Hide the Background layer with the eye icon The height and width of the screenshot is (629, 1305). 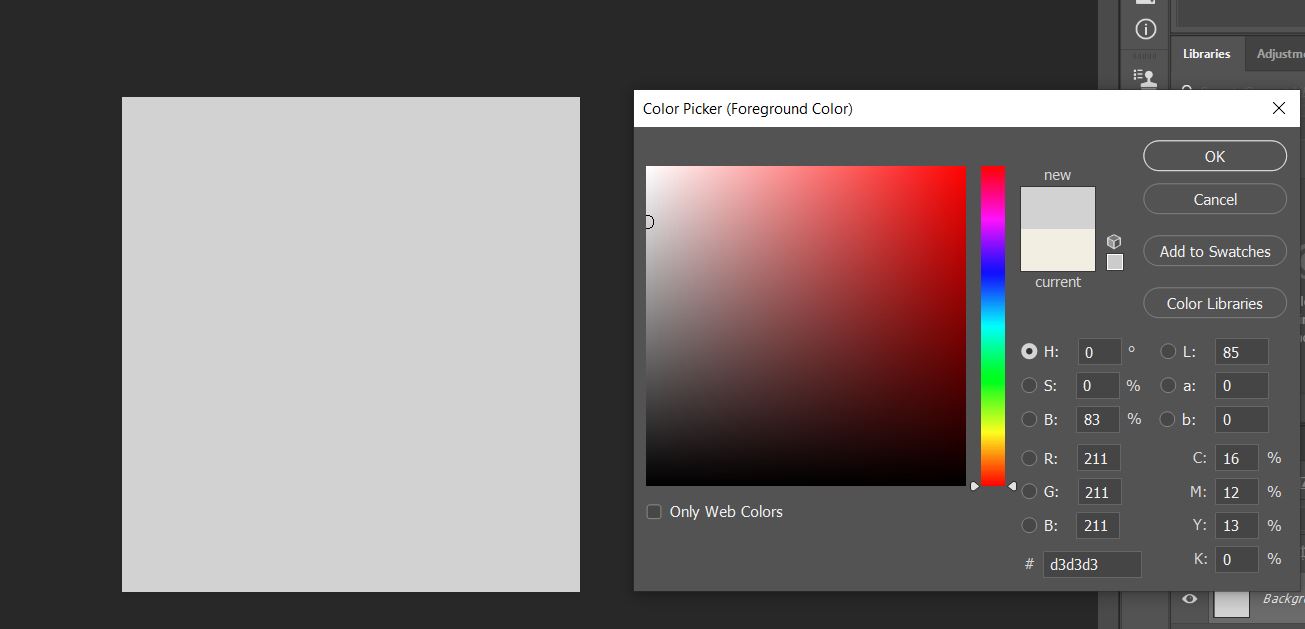click(1189, 598)
